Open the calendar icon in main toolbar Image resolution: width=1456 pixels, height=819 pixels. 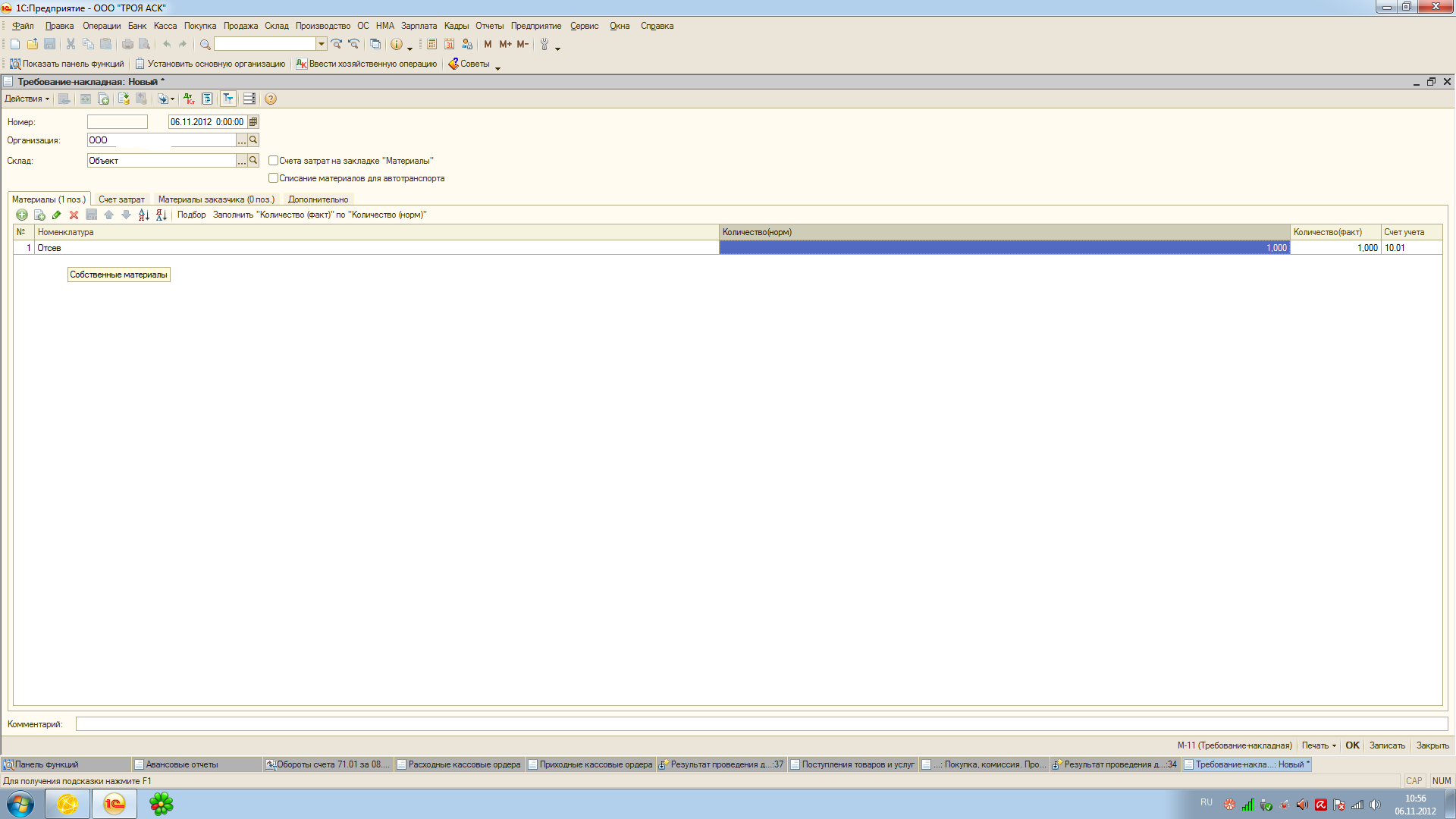click(x=450, y=45)
